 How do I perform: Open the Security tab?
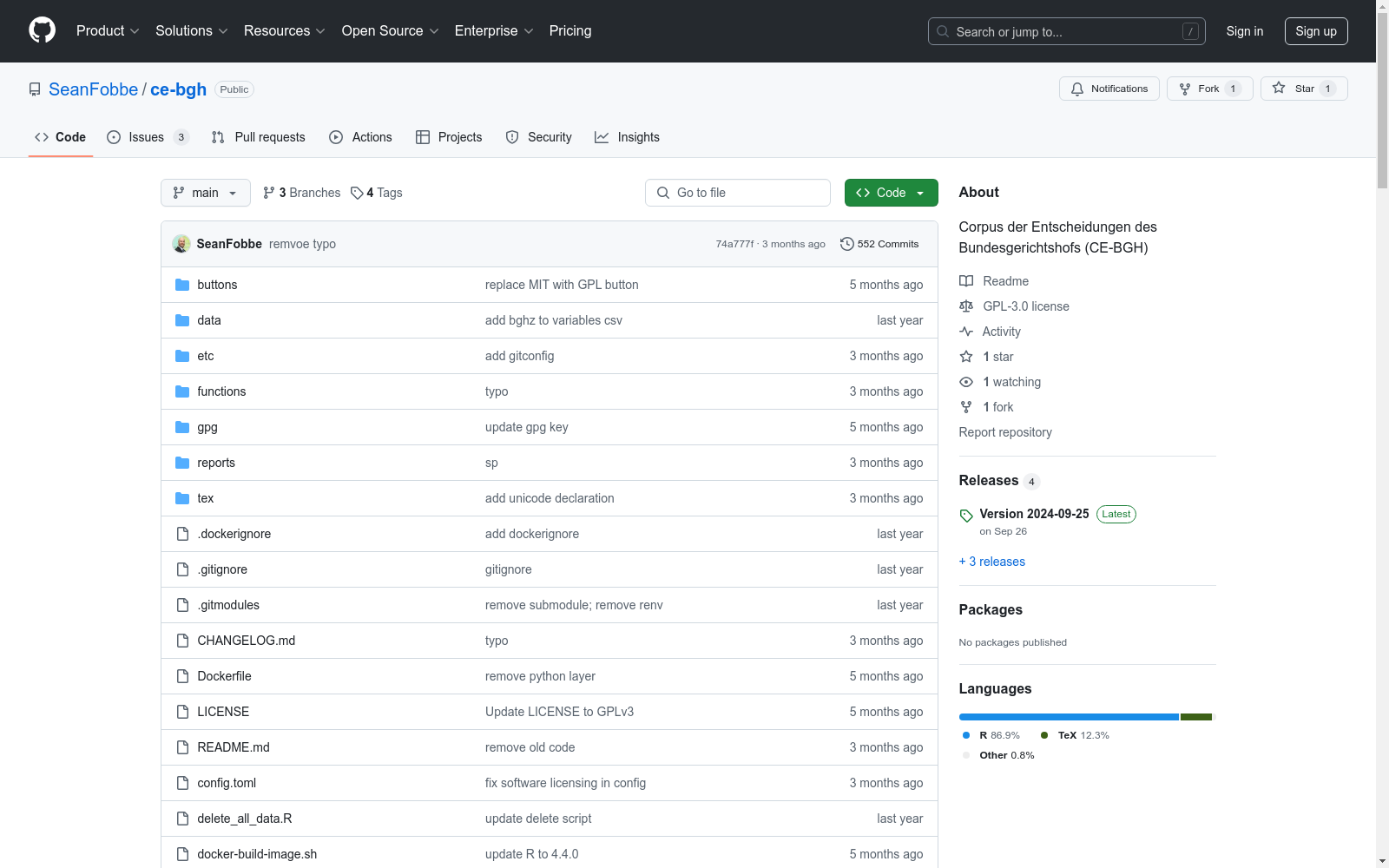[x=539, y=137]
